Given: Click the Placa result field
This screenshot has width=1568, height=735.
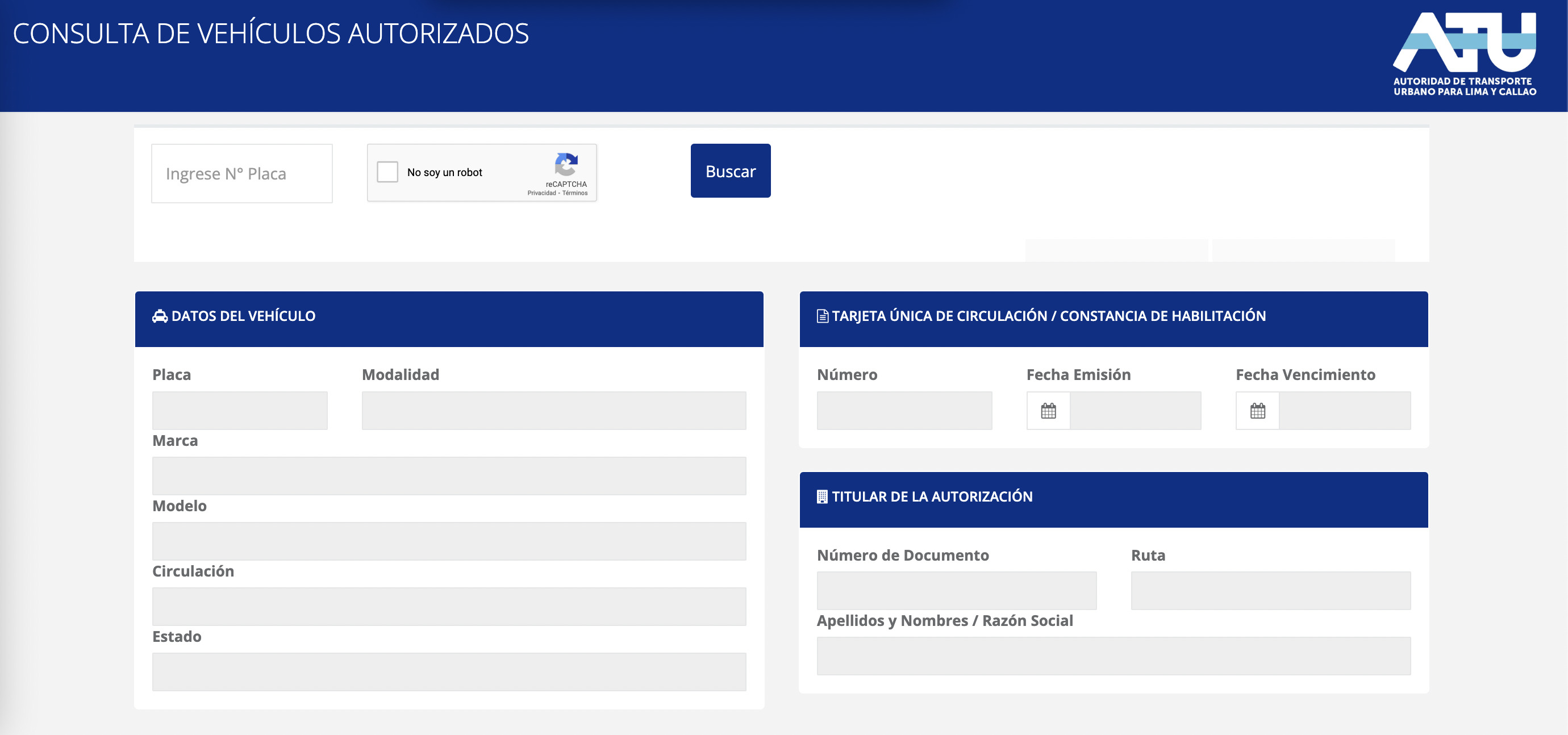Looking at the screenshot, I should coord(240,411).
